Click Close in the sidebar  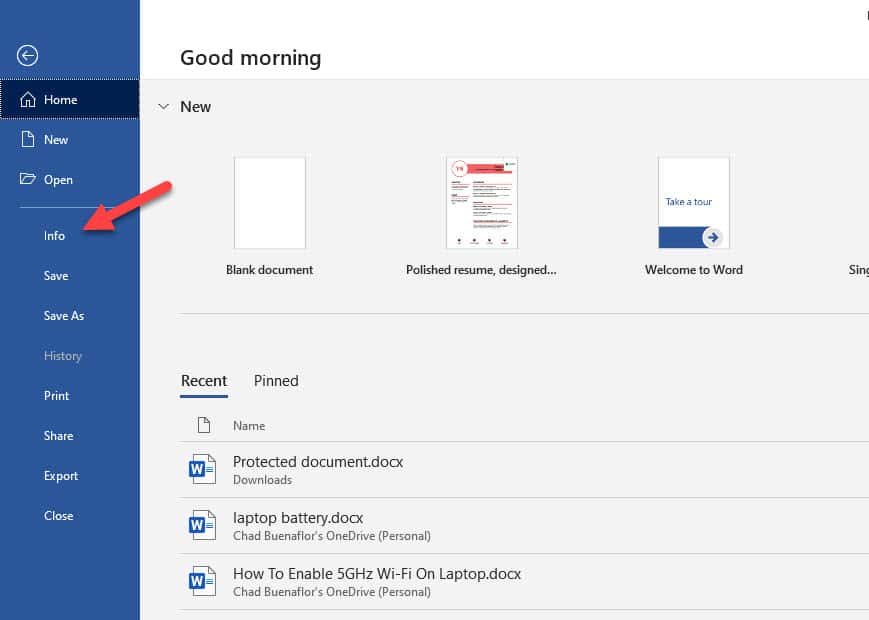click(59, 515)
